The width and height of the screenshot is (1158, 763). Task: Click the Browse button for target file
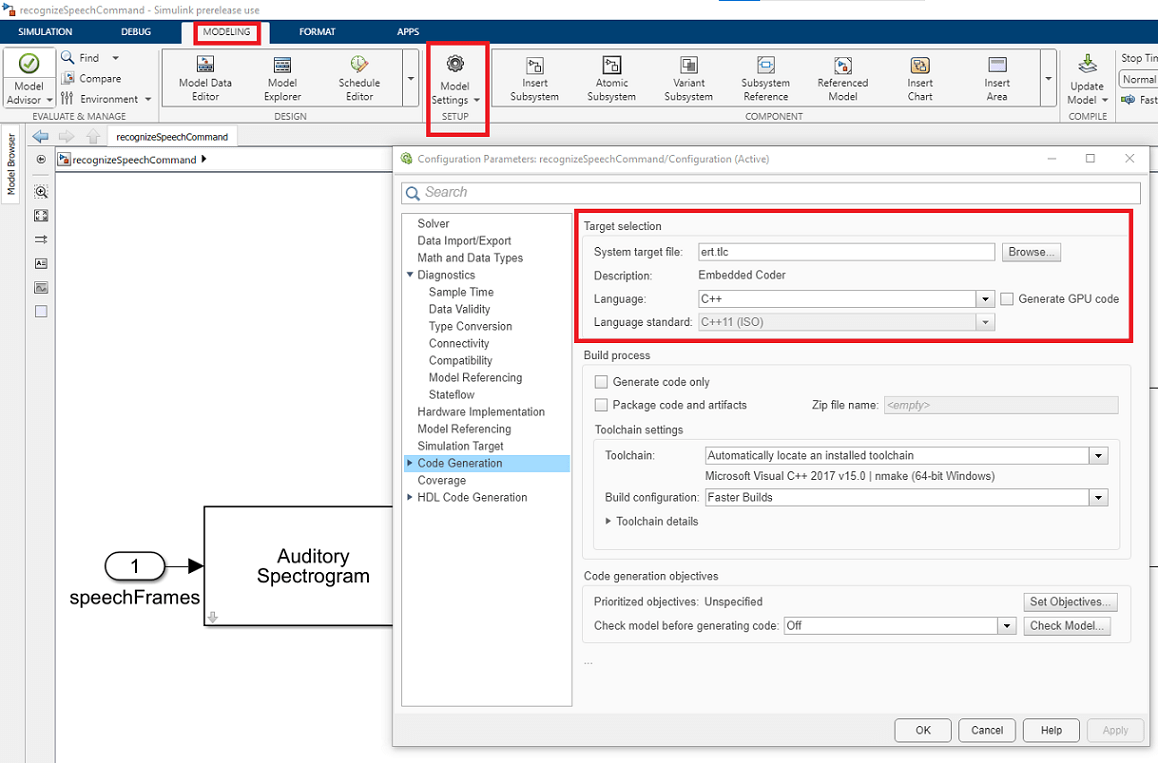tap(1031, 252)
